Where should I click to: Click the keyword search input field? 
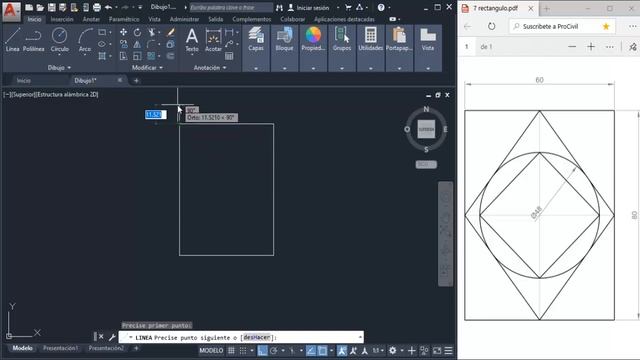click(231, 7)
